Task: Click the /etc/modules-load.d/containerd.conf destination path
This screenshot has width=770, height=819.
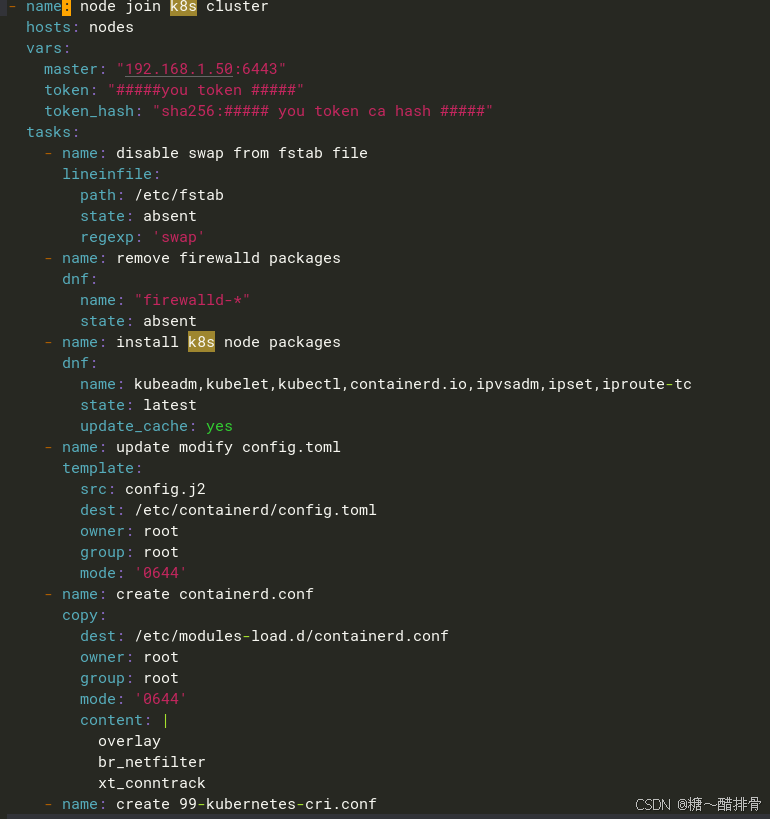Action: coord(291,636)
